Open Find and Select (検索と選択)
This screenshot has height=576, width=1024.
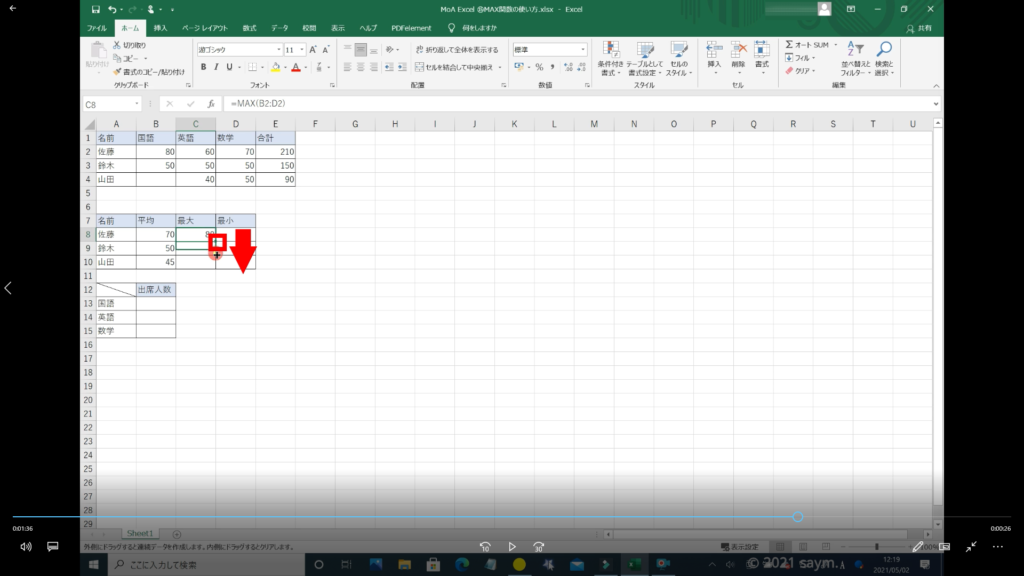click(883, 59)
